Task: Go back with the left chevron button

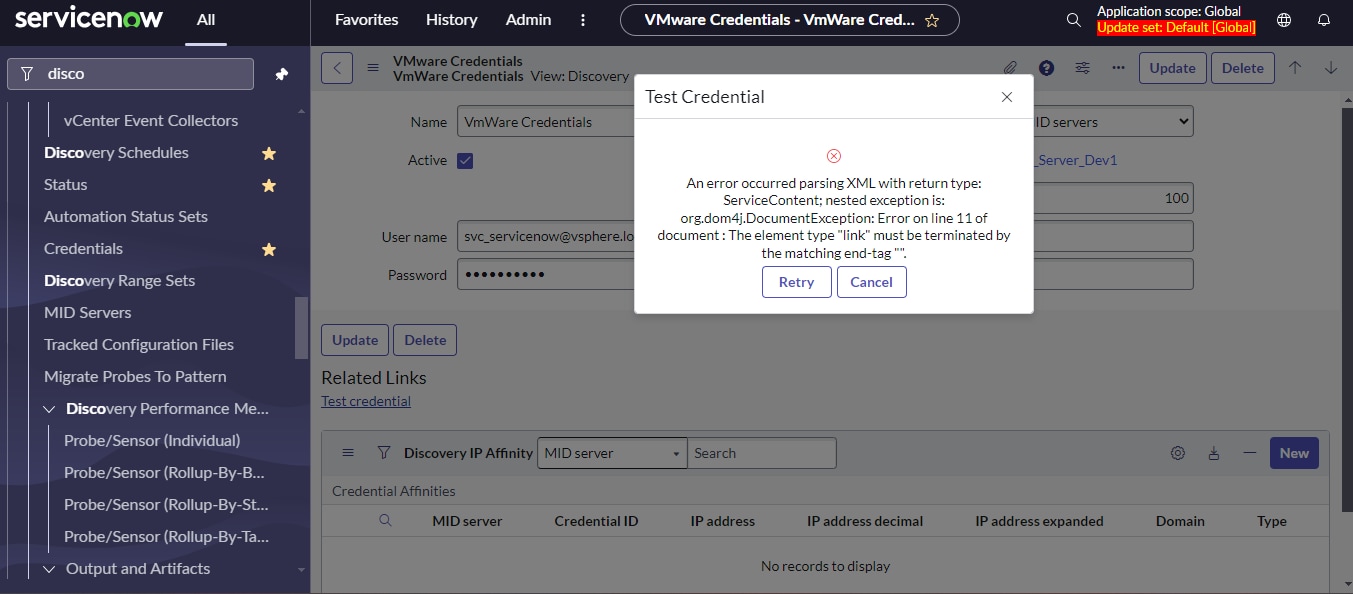Action: (x=337, y=68)
